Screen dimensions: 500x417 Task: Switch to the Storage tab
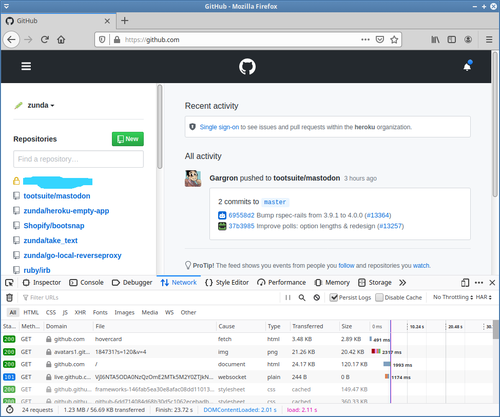375,283
